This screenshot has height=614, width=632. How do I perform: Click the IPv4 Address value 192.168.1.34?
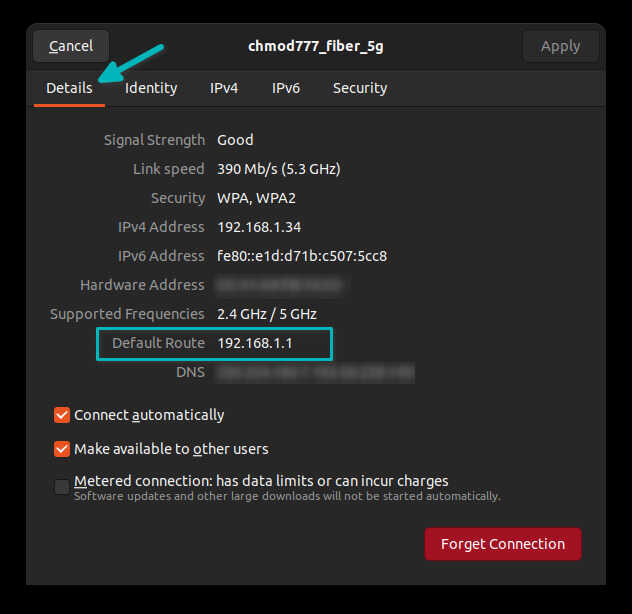[x=259, y=227]
